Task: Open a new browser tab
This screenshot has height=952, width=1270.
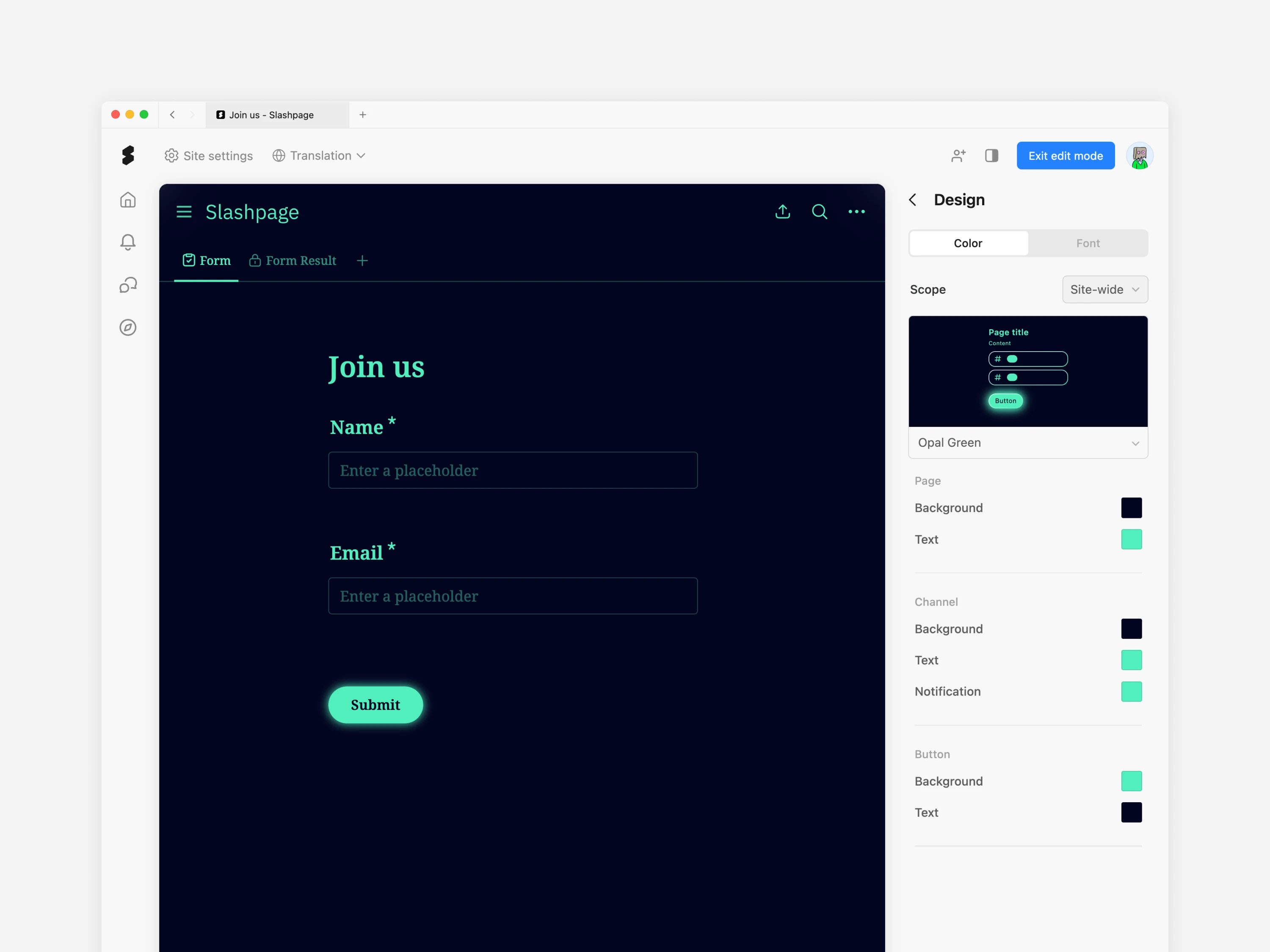Action: pyautogui.click(x=363, y=115)
